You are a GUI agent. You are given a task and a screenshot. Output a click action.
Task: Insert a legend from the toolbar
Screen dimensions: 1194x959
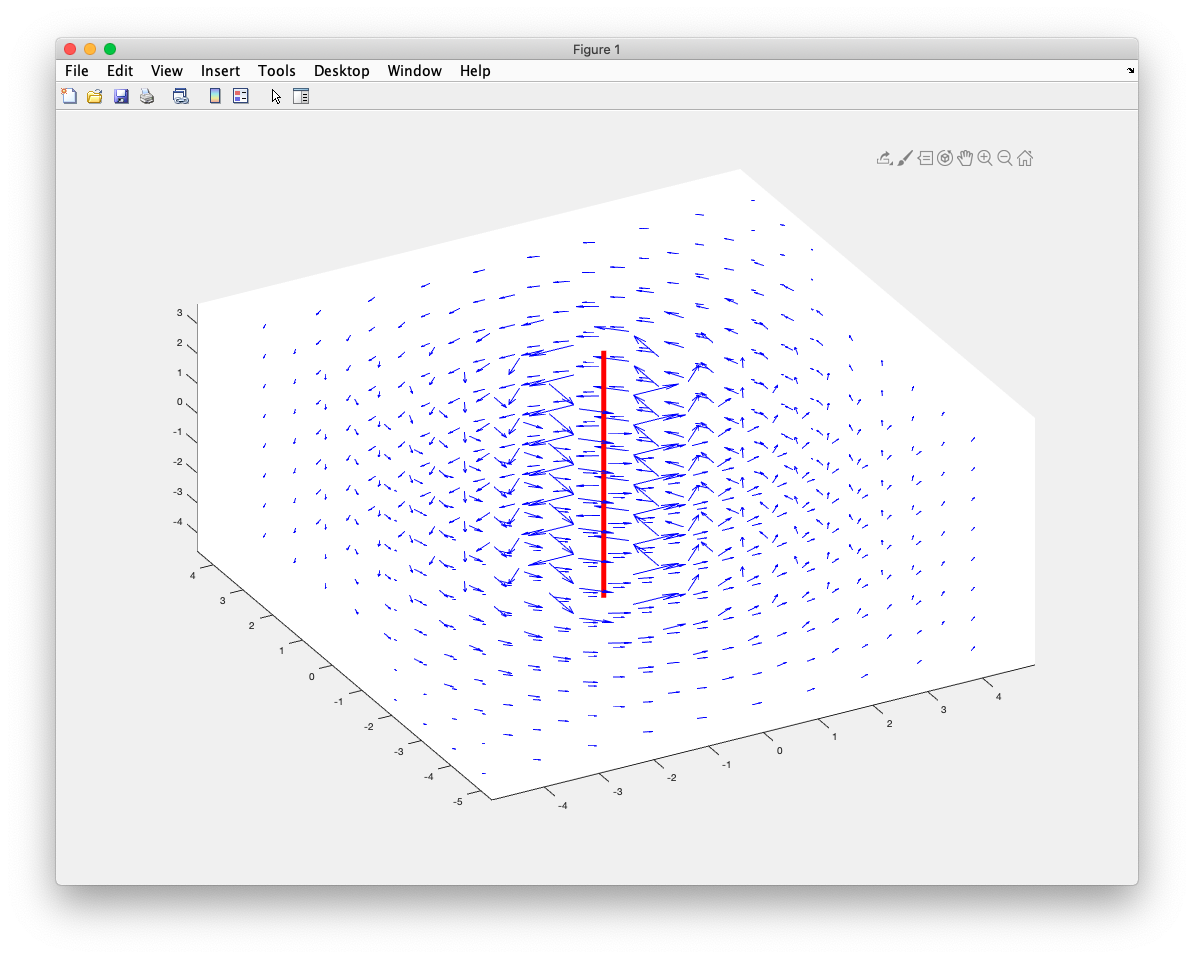tap(241, 96)
